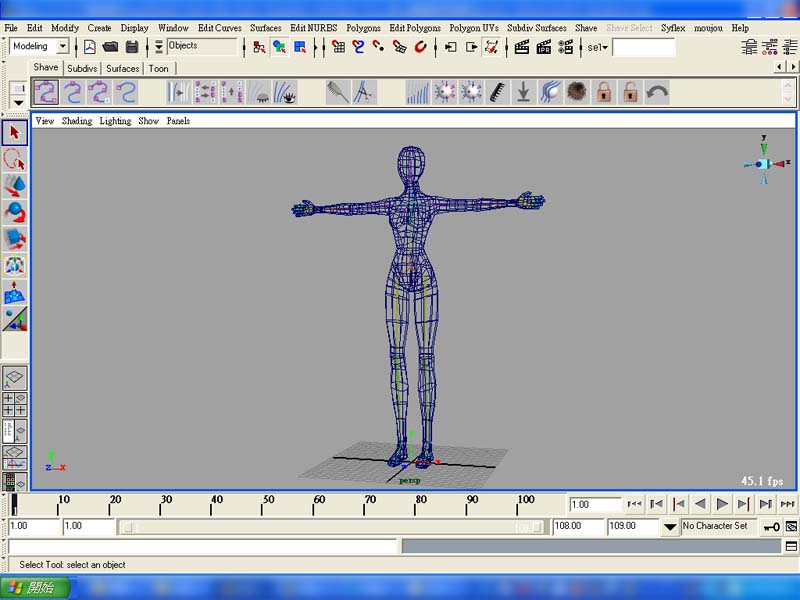800x600 pixels.
Task: Click the drafting compass Shave shelf icon
Action: point(364,92)
